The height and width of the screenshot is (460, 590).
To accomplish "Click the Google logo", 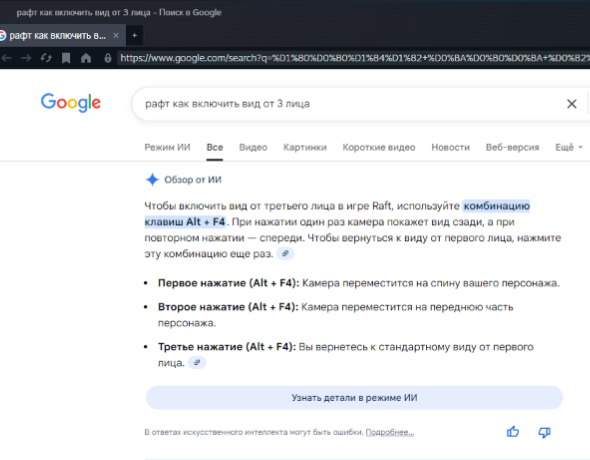I will (x=71, y=103).
